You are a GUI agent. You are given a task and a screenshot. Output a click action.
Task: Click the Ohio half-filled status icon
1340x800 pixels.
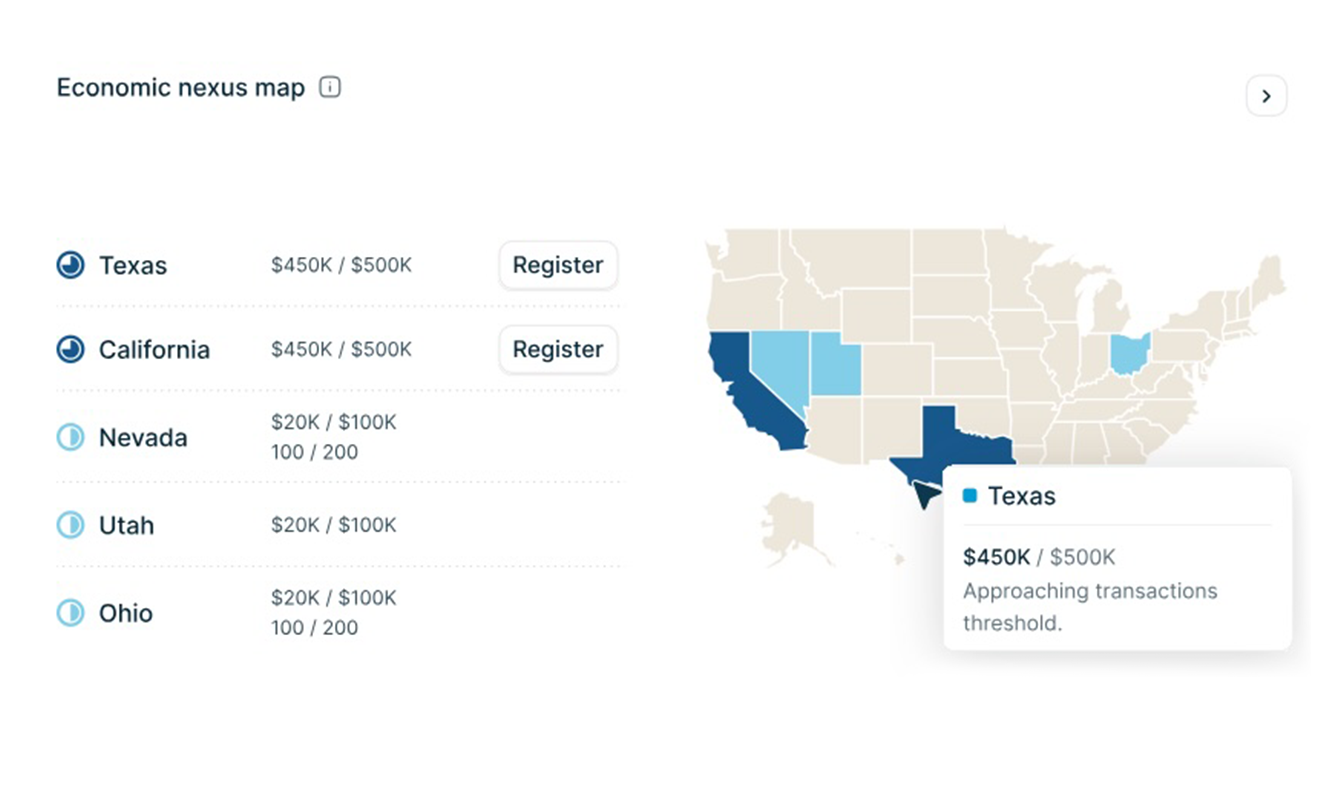(70, 613)
